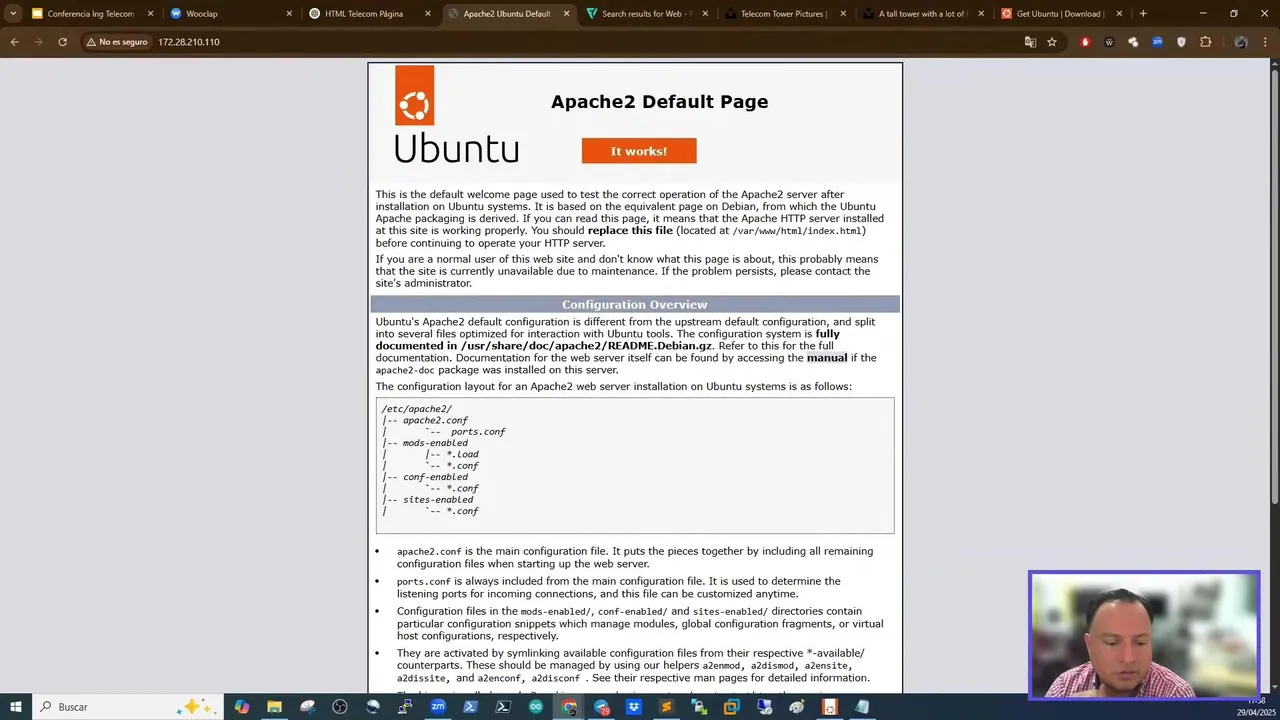Viewport: 1280px width, 720px height.
Task: Click the webcam video overlay
Action: tap(1144, 634)
